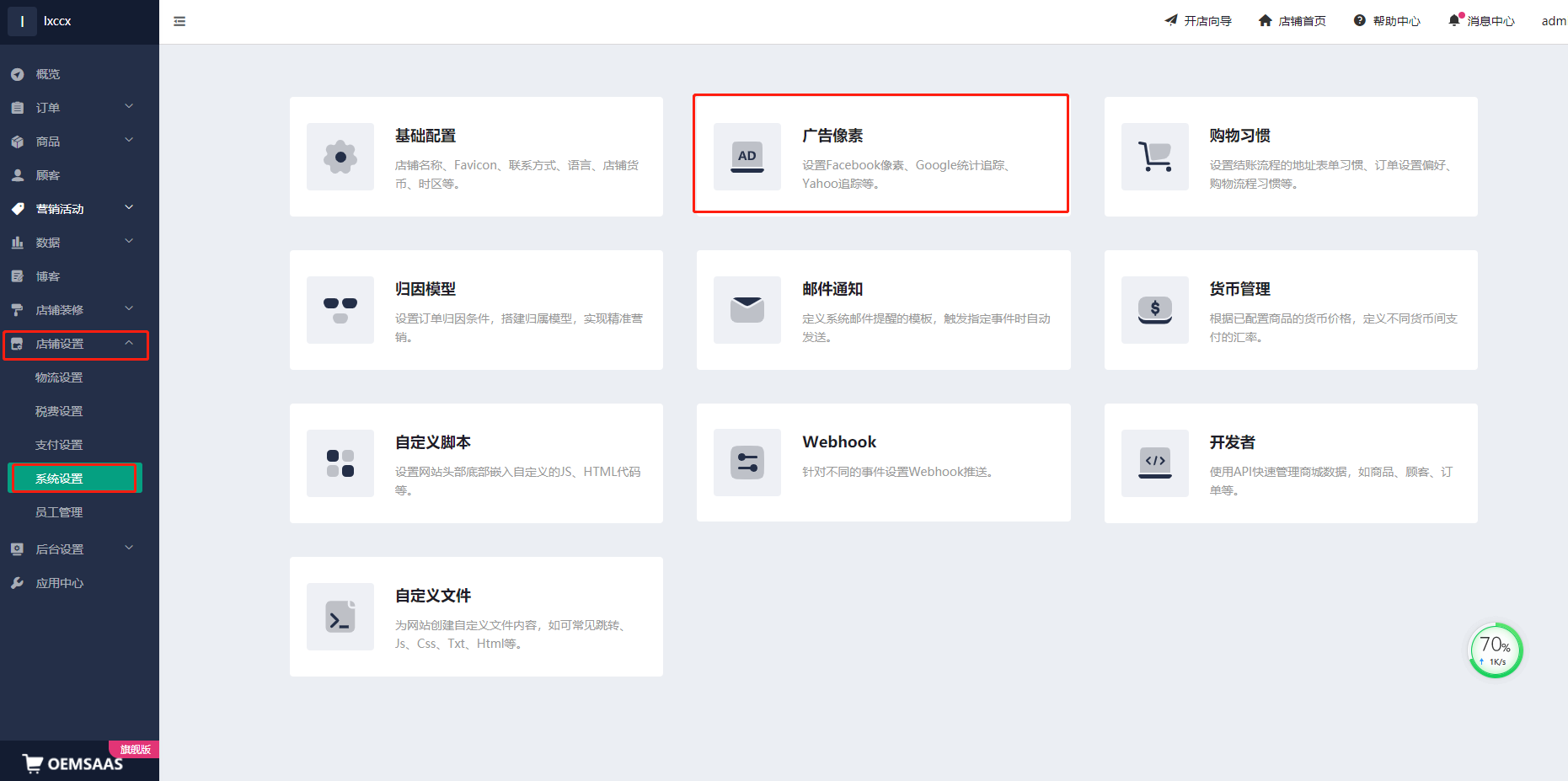The width and height of the screenshot is (1568, 781).
Task: Click the 基础配置 gear icon
Action: click(340, 157)
